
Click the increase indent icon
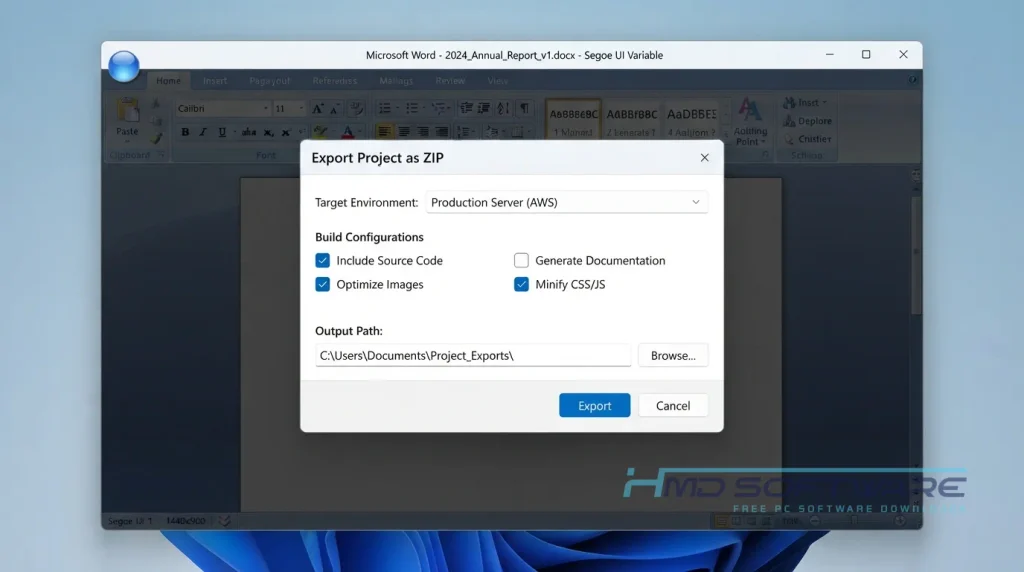click(484, 108)
